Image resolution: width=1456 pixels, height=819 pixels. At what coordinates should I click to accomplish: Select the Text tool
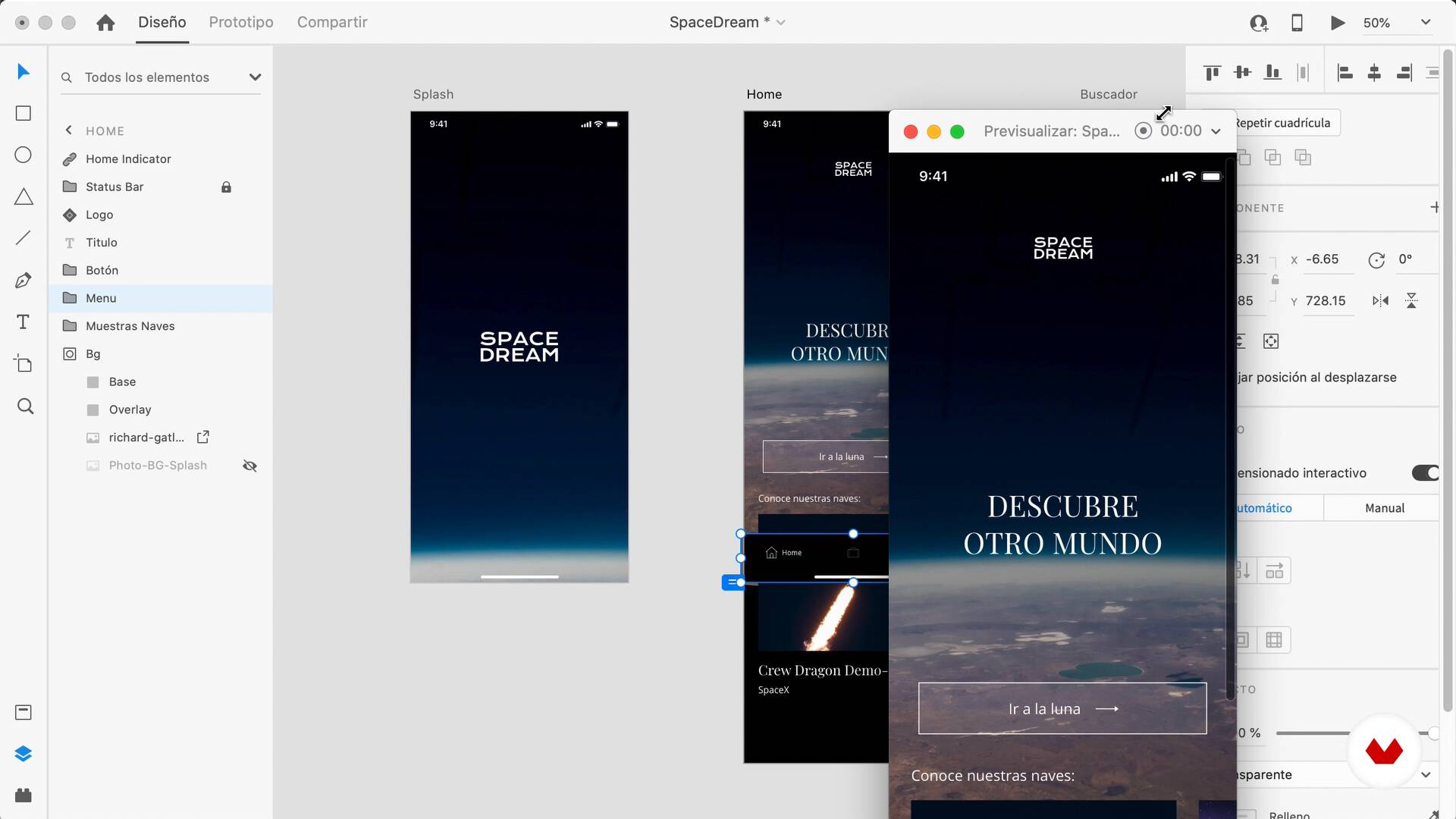pyautogui.click(x=24, y=322)
